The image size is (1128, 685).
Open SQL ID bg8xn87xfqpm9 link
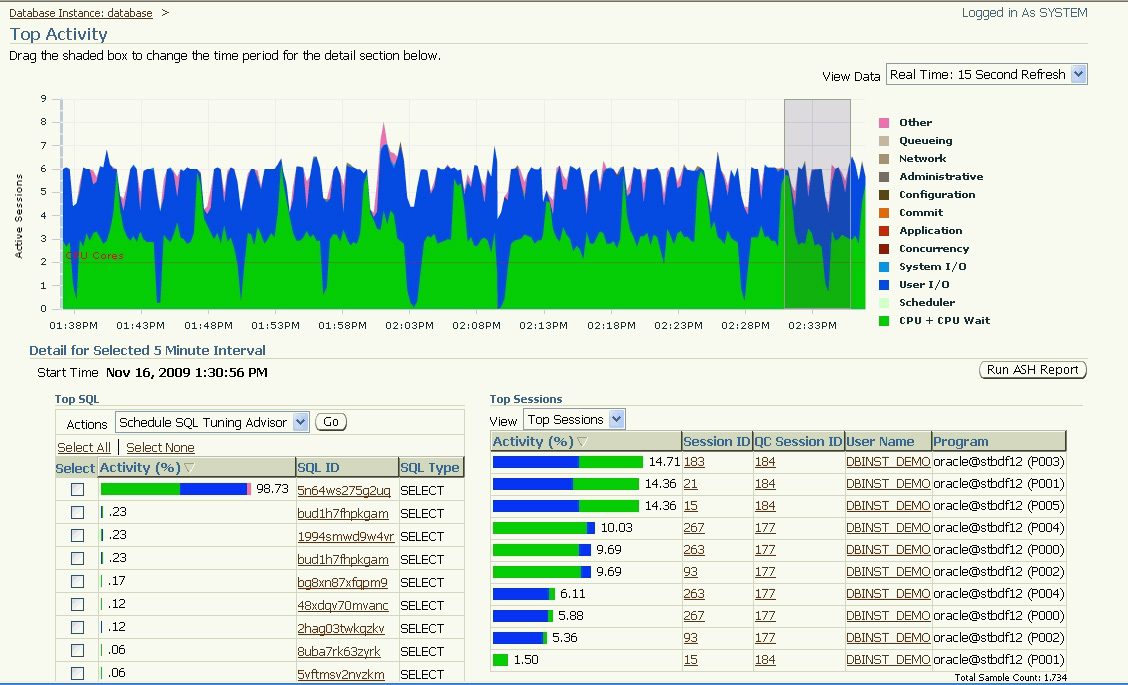(342, 582)
